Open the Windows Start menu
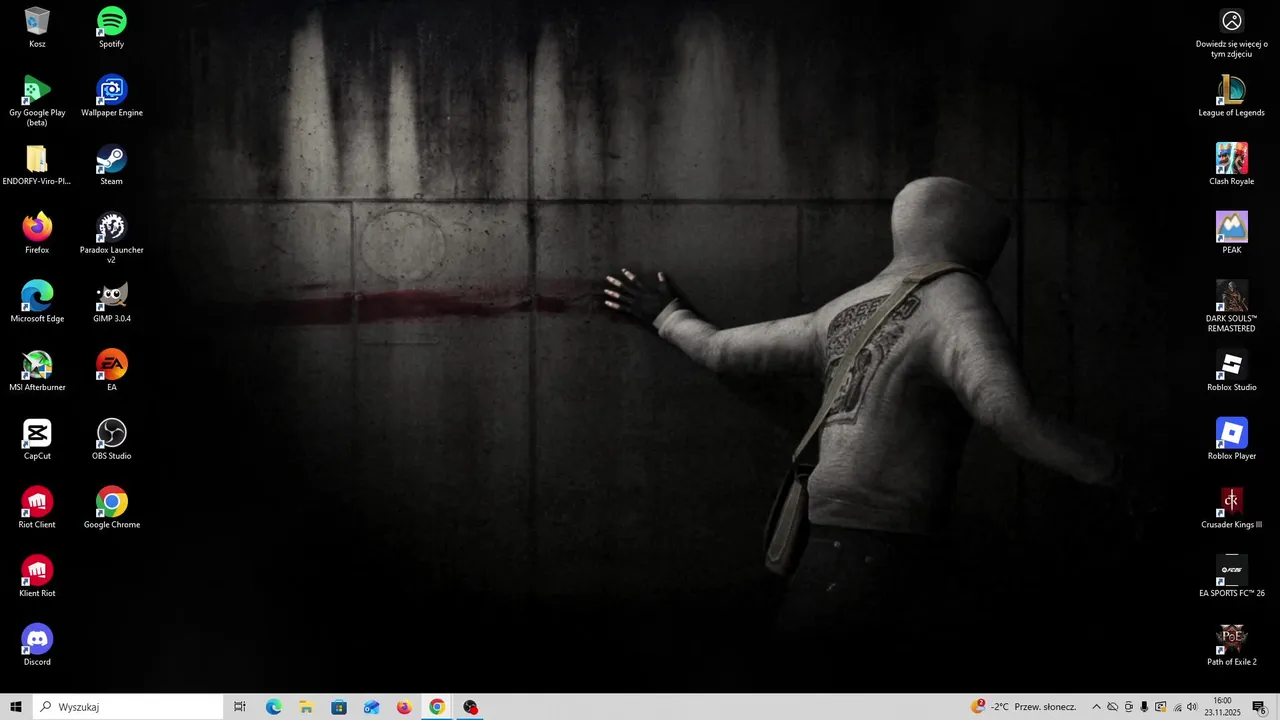The height and width of the screenshot is (720, 1280). [x=16, y=707]
